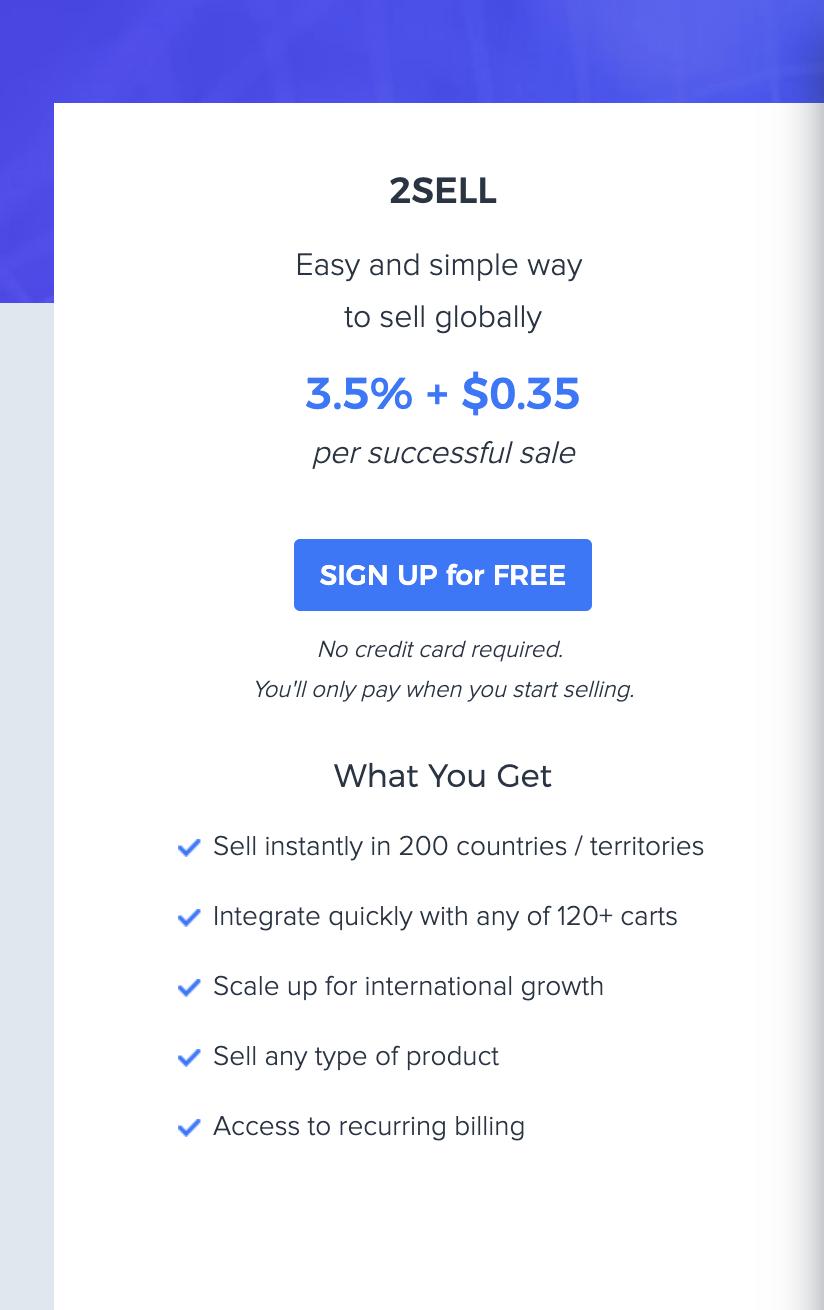
Task: Click 'You'll only pay when you start selling' text
Action: tap(443, 689)
